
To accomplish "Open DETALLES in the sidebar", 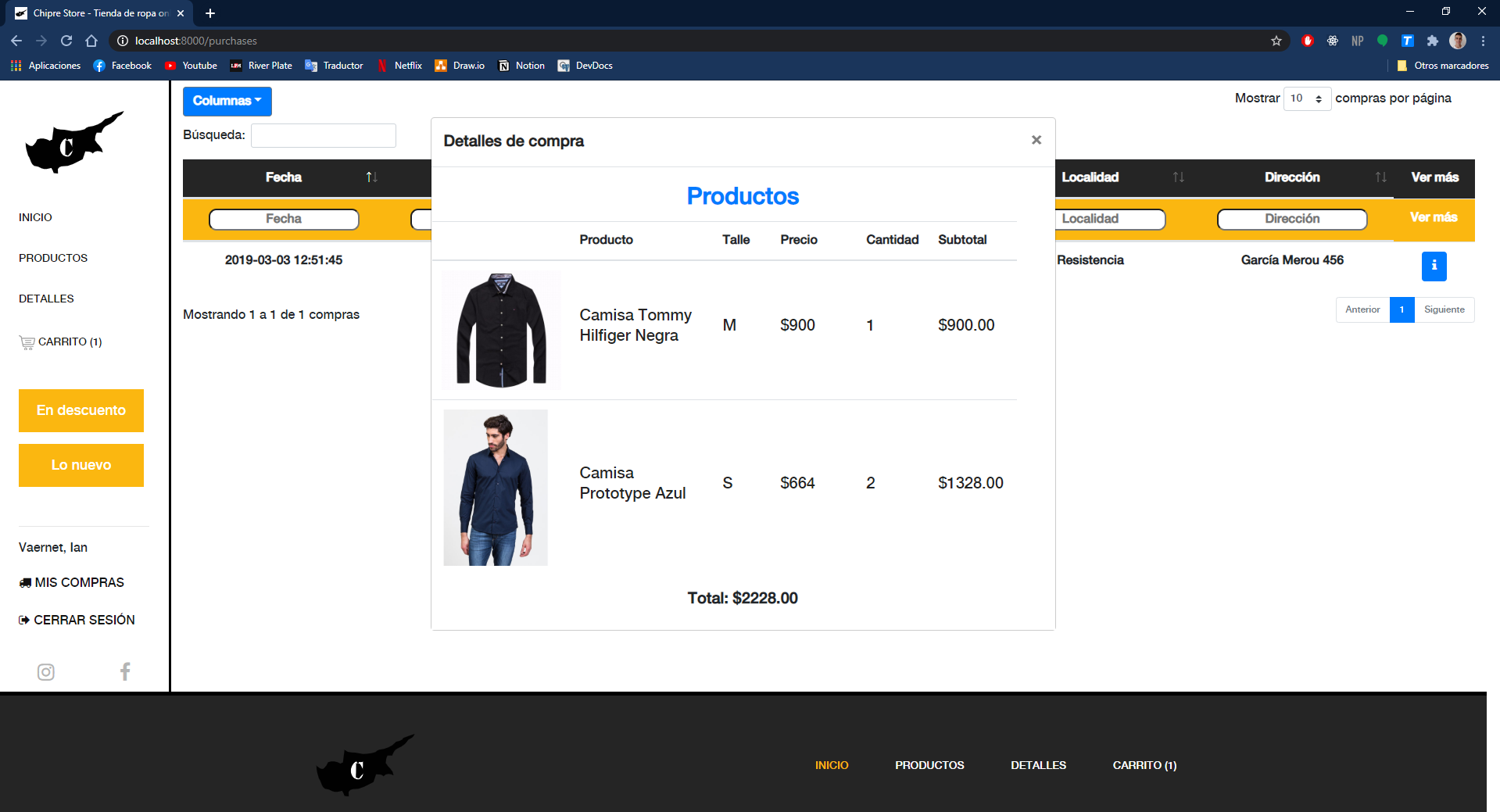I will [x=46, y=299].
